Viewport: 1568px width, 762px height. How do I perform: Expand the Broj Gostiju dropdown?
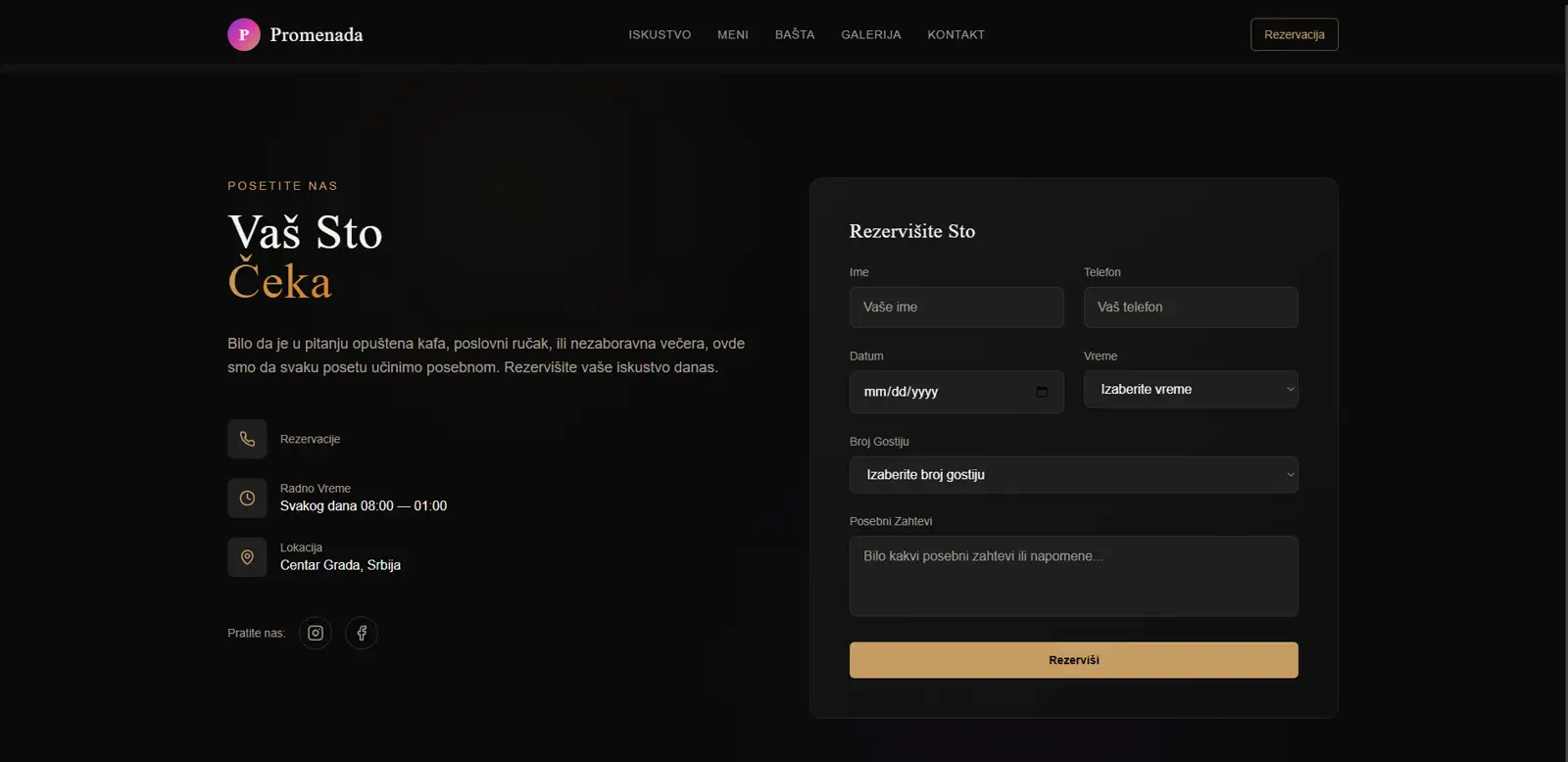(x=1073, y=475)
